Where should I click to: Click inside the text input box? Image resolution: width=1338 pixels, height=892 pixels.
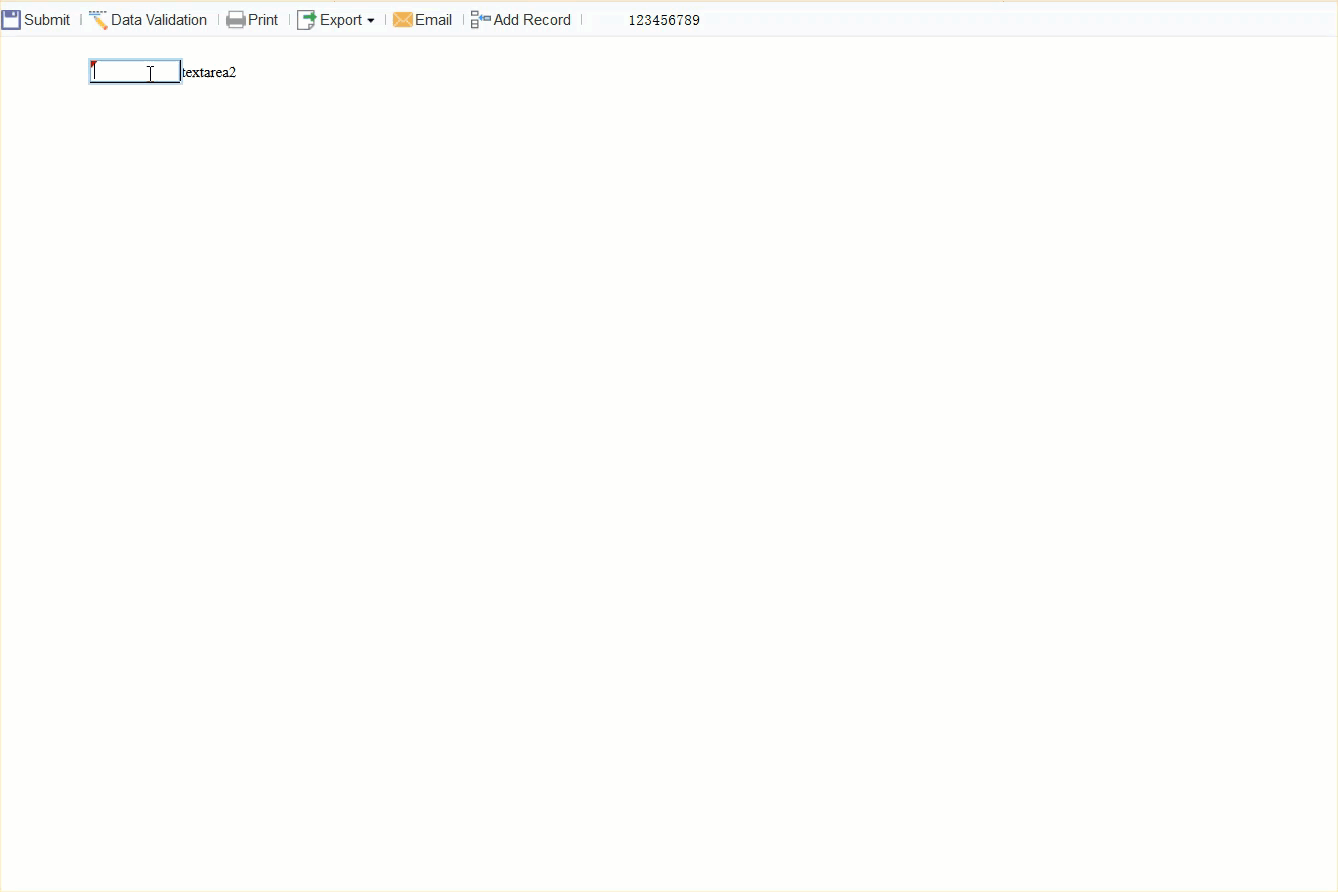(134, 71)
